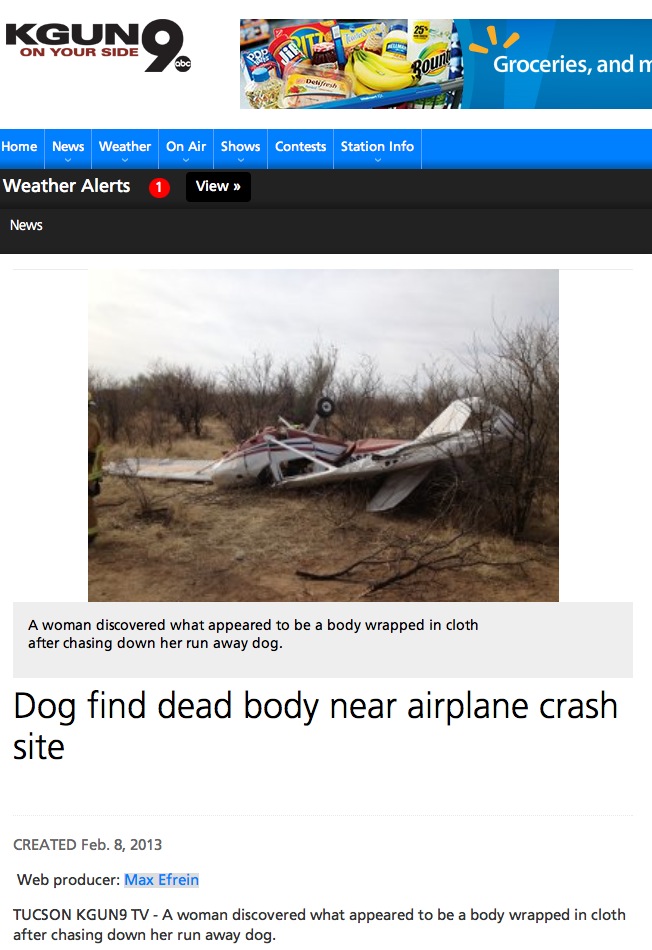Go to the Home page
The image size is (652, 950).
click(x=19, y=147)
